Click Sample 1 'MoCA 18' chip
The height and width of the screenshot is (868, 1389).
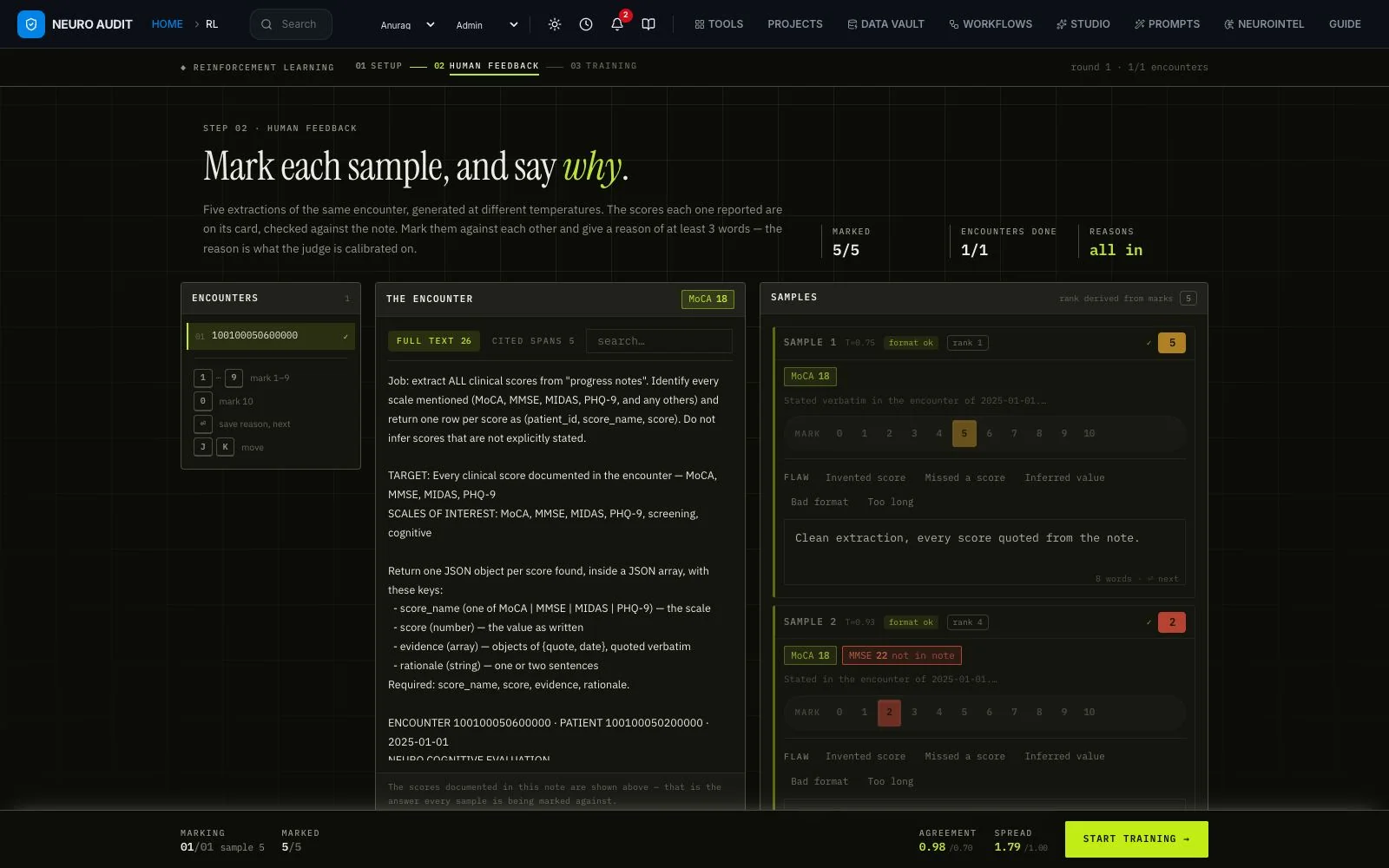coord(810,376)
